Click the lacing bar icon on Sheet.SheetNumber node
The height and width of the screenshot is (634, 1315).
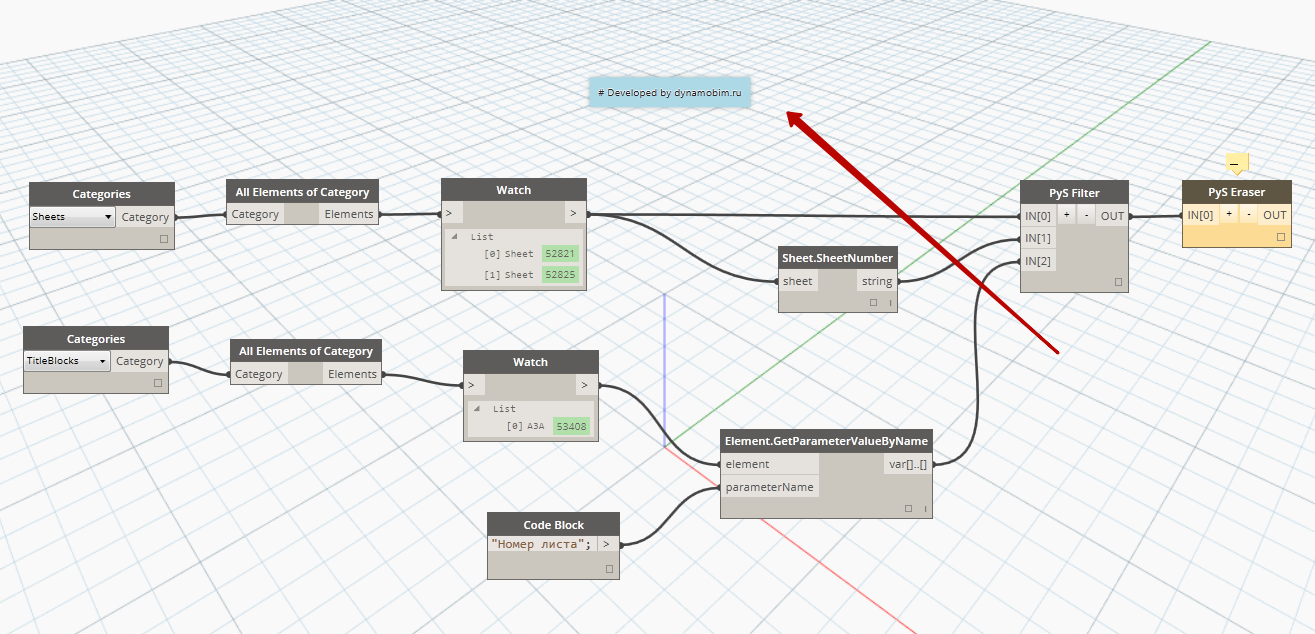(889, 302)
